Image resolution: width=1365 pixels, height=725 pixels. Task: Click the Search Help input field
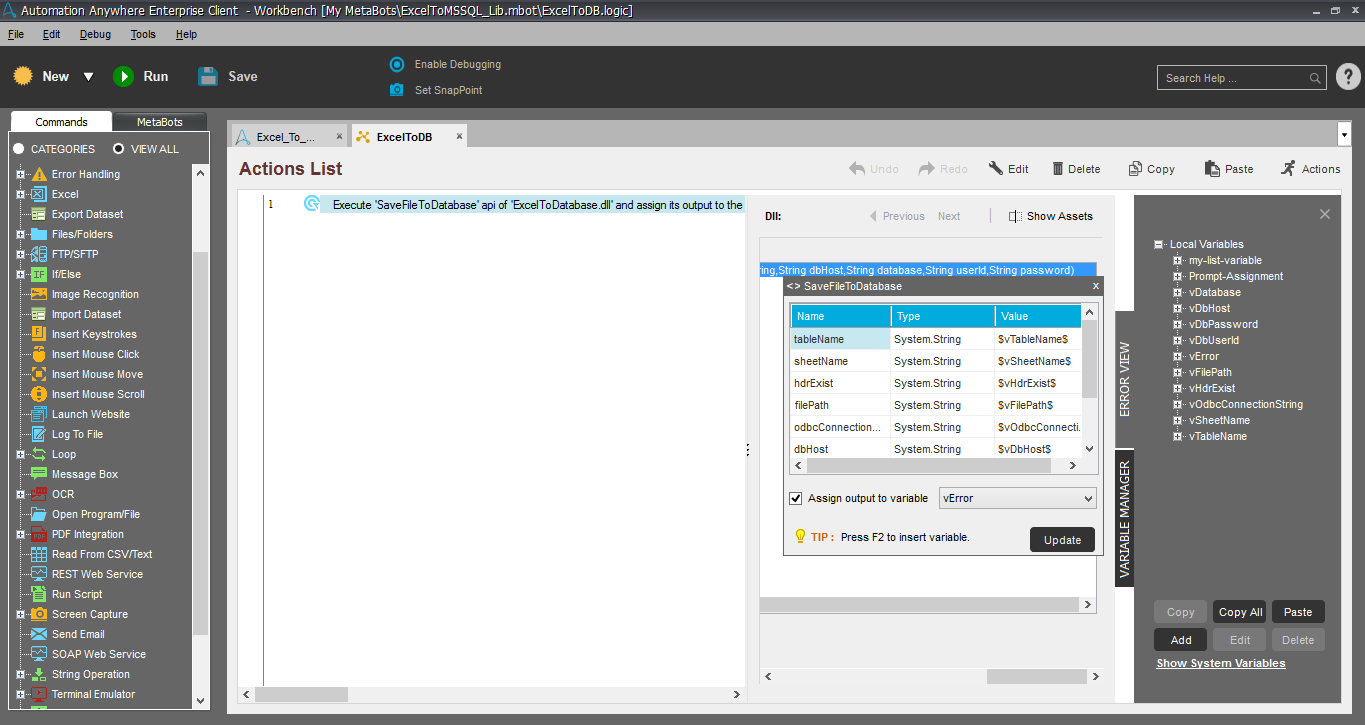(x=1235, y=78)
